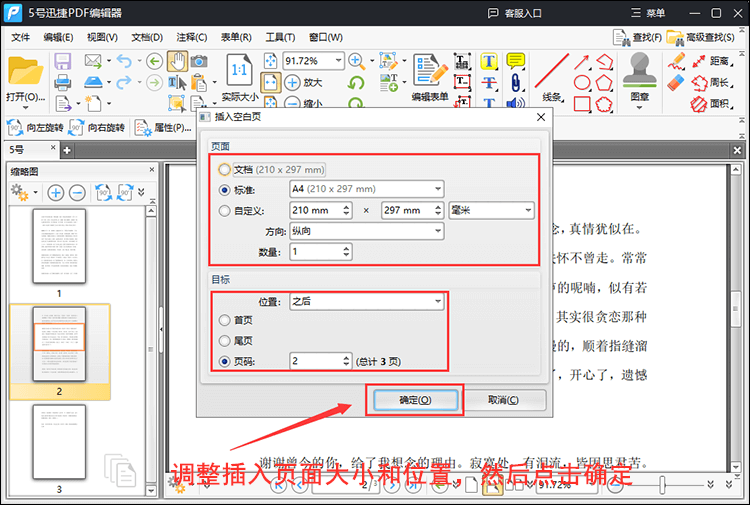Take a snapshot with camera tool

(x=199, y=61)
